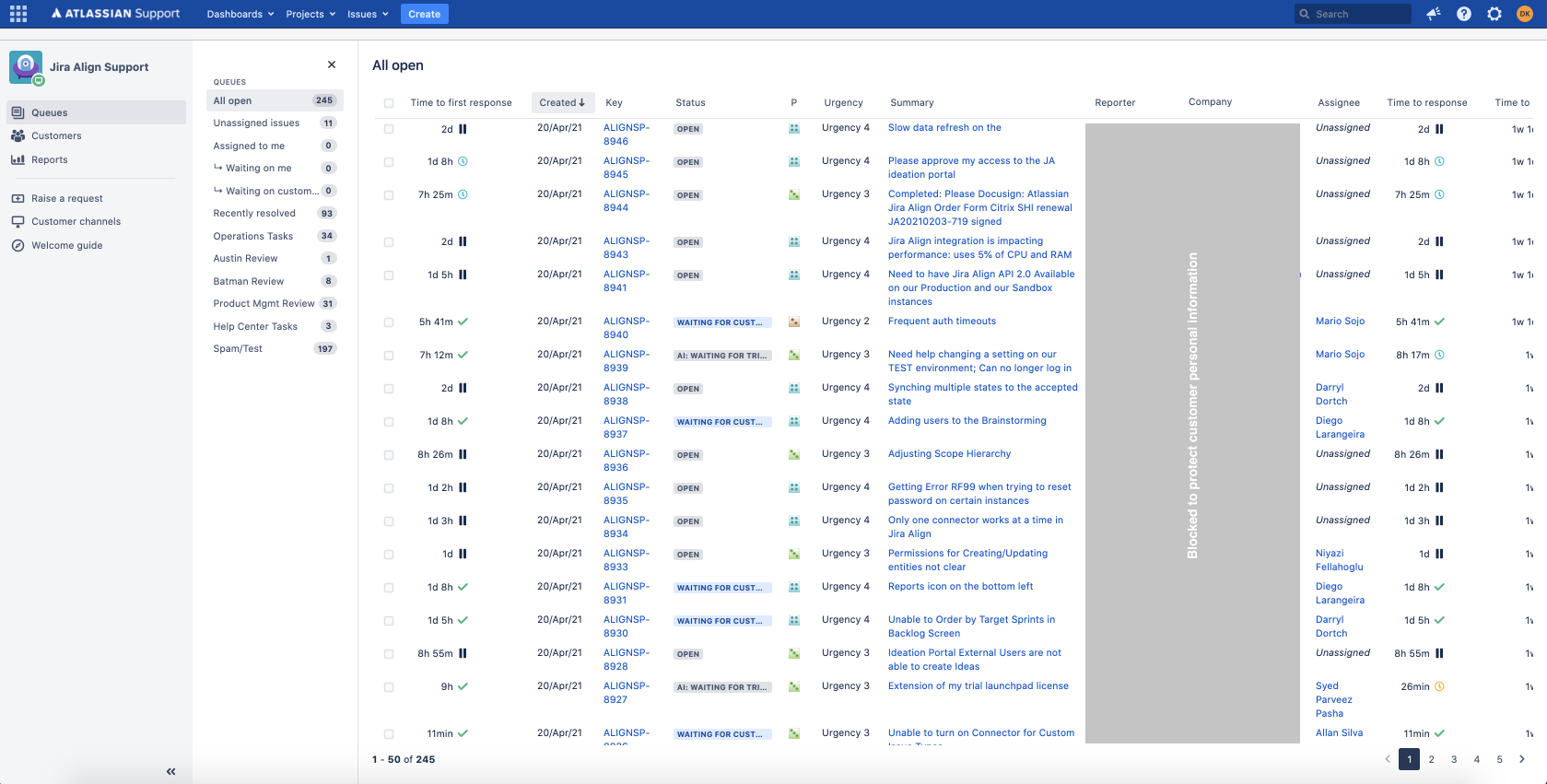The height and width of the screenshot is (784, 1547).
Task: Open the settings gear icon
Action: (1494, 14)
